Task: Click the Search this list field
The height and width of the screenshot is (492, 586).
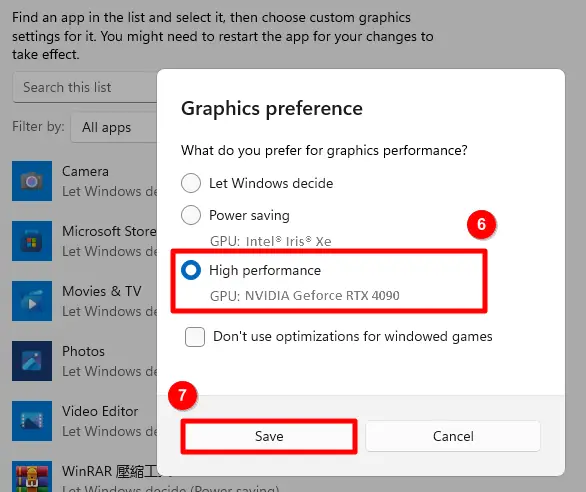Action: 85,87
